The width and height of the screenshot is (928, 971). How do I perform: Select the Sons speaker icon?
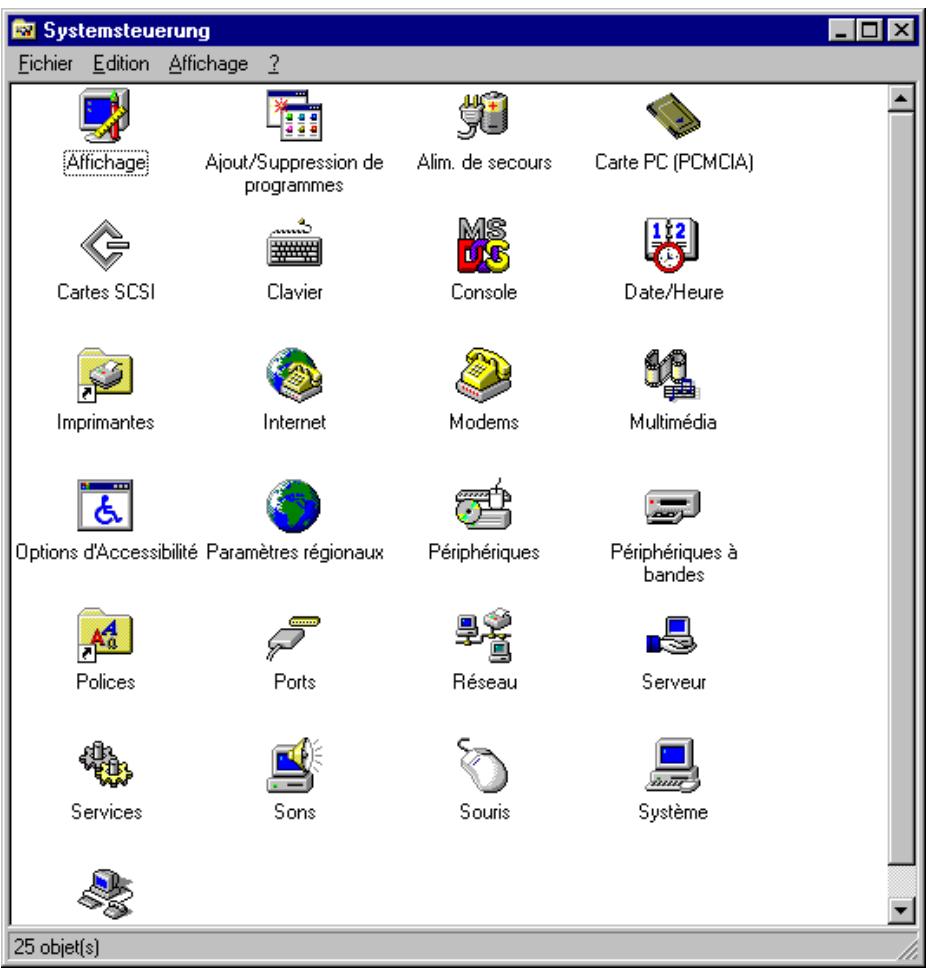(x=295, y=765)
